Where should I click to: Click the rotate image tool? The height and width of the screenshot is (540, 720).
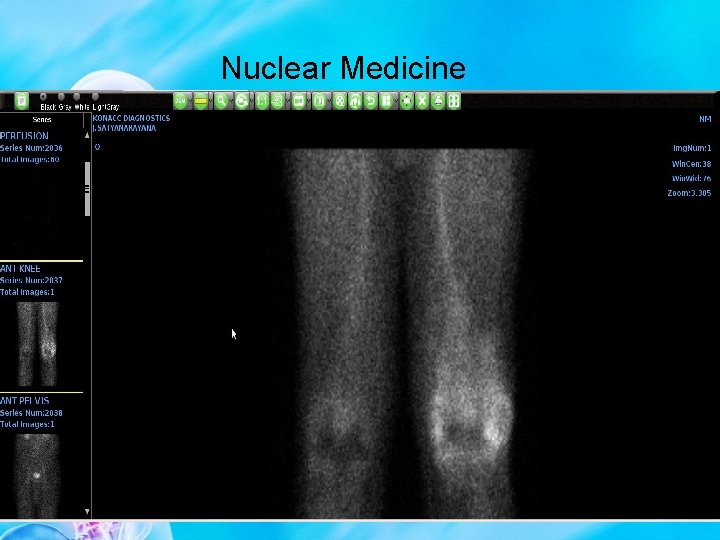[x=242, y=101]
